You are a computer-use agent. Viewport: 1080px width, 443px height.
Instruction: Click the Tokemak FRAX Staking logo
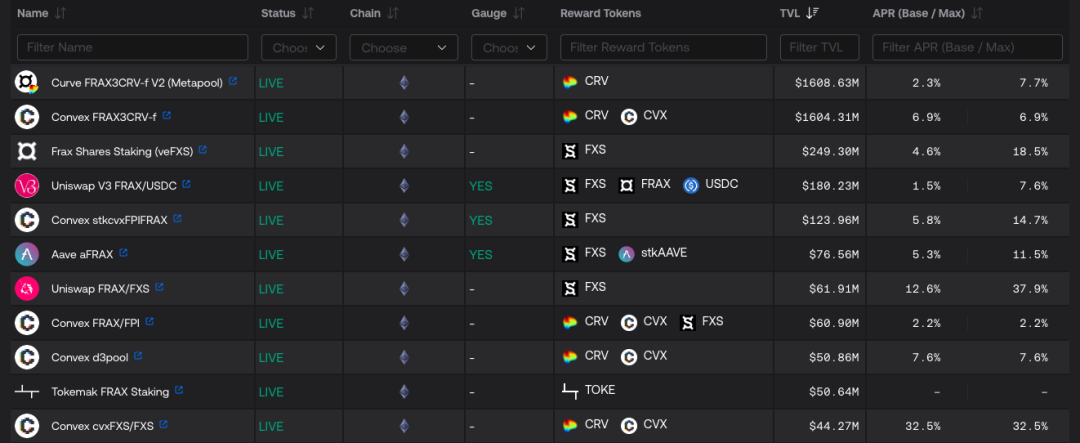[27, 391]
